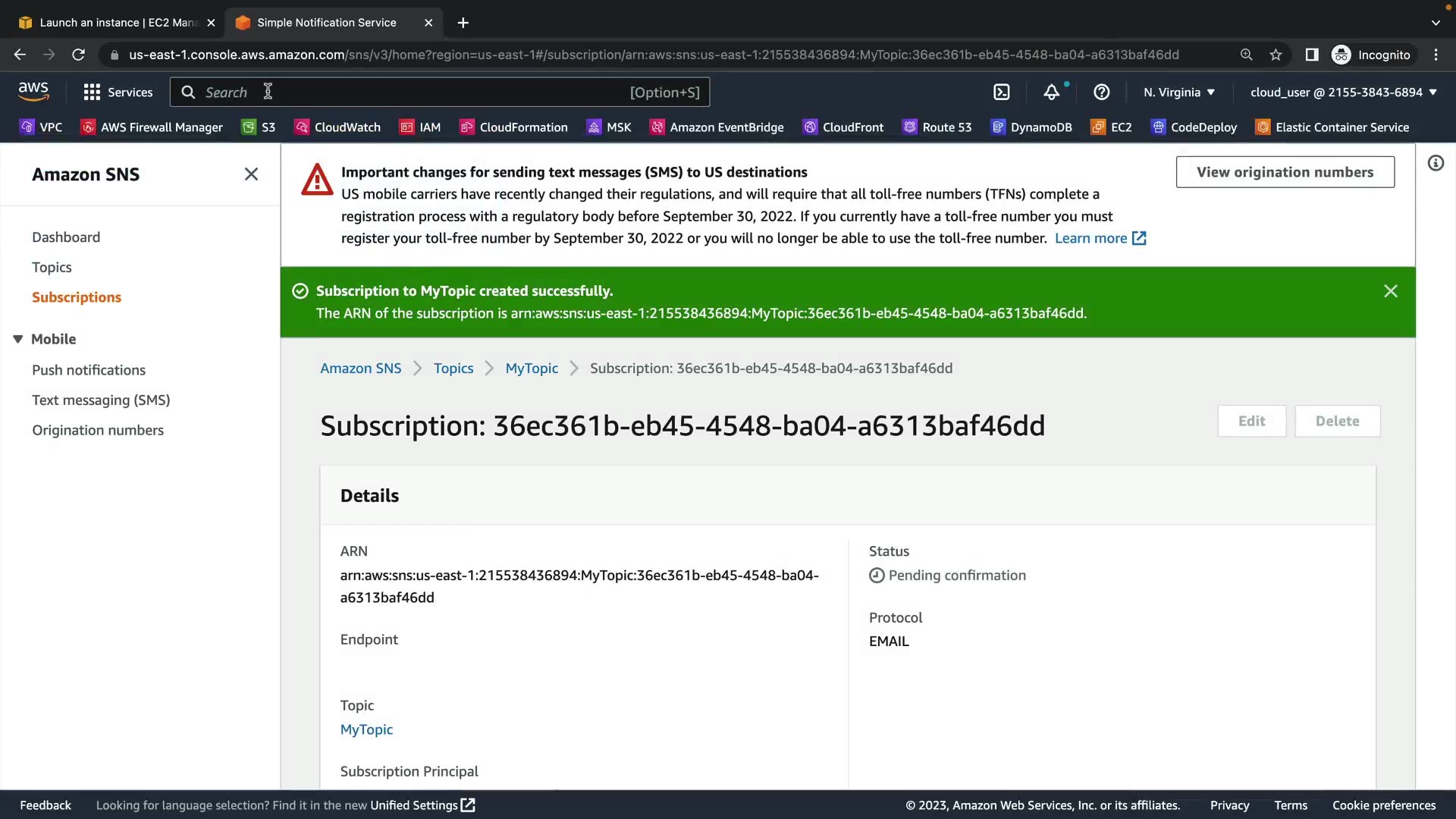Bookmark this page with star icon

point(1276,55)
